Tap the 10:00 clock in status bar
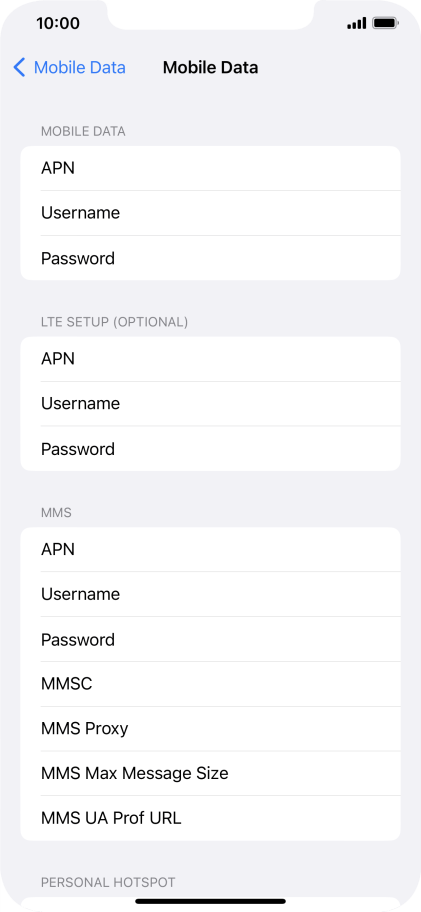 click(58, 24)
